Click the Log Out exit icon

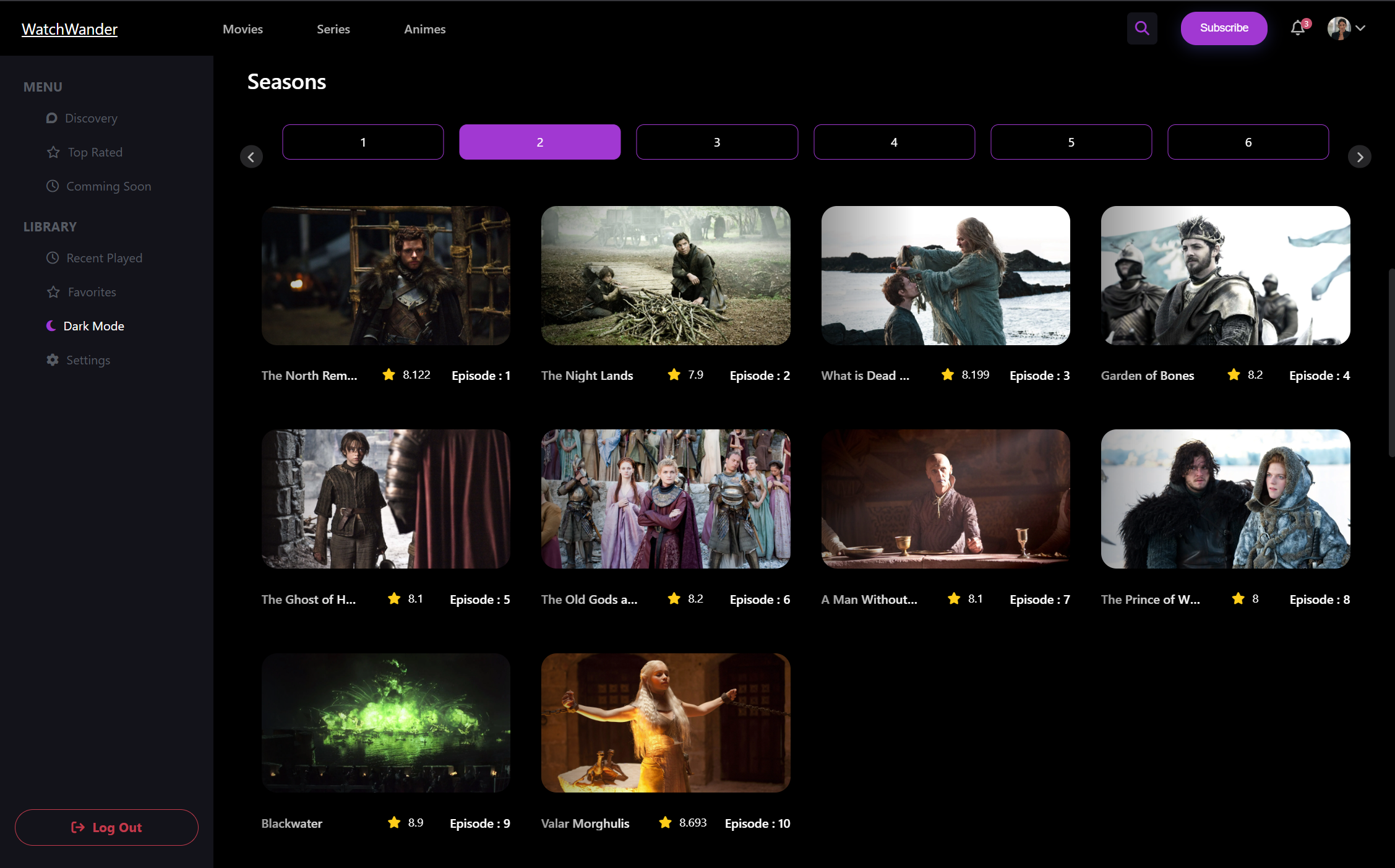[78, 827]
